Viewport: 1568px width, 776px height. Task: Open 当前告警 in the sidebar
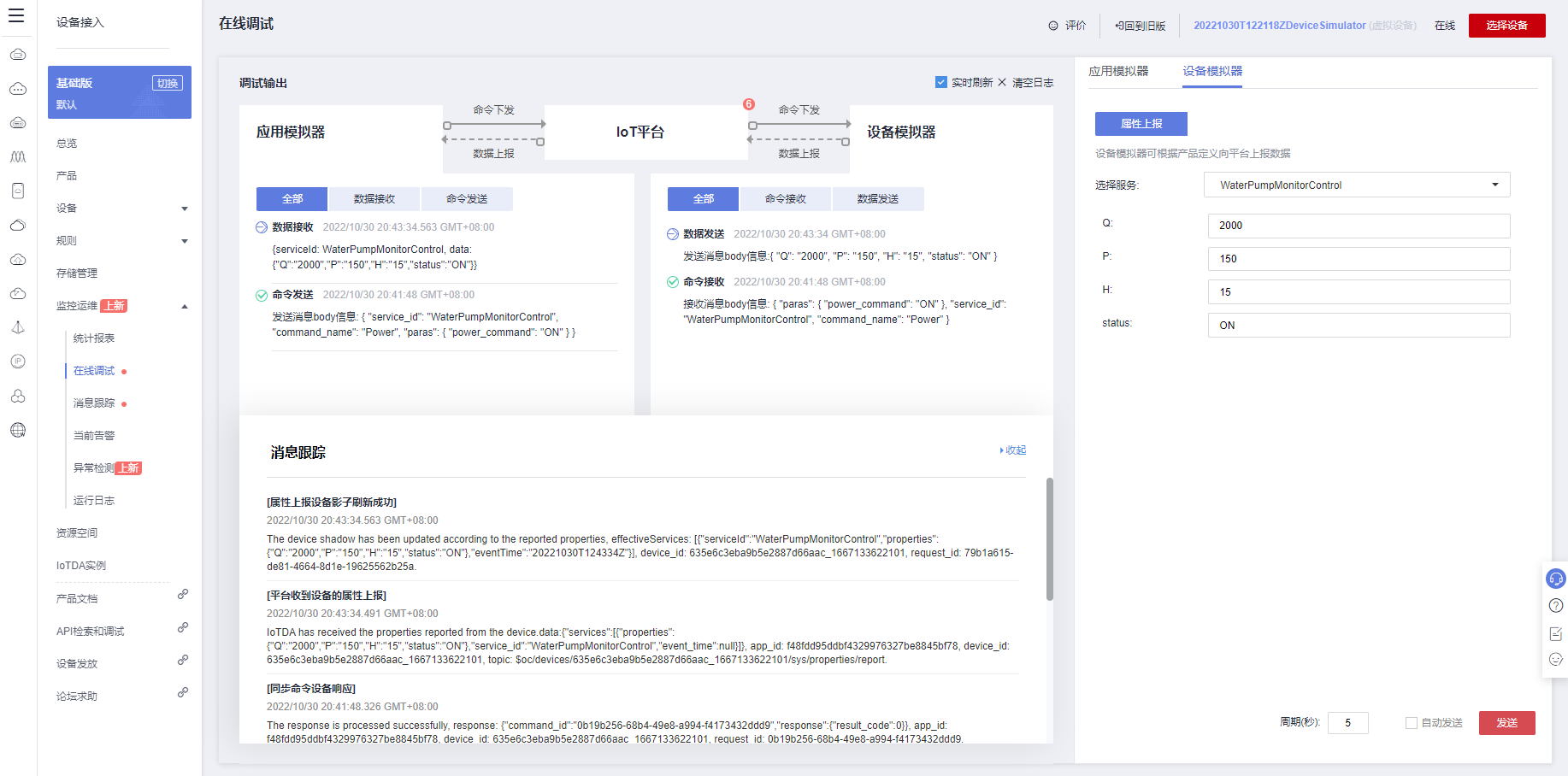click(94, 436)
